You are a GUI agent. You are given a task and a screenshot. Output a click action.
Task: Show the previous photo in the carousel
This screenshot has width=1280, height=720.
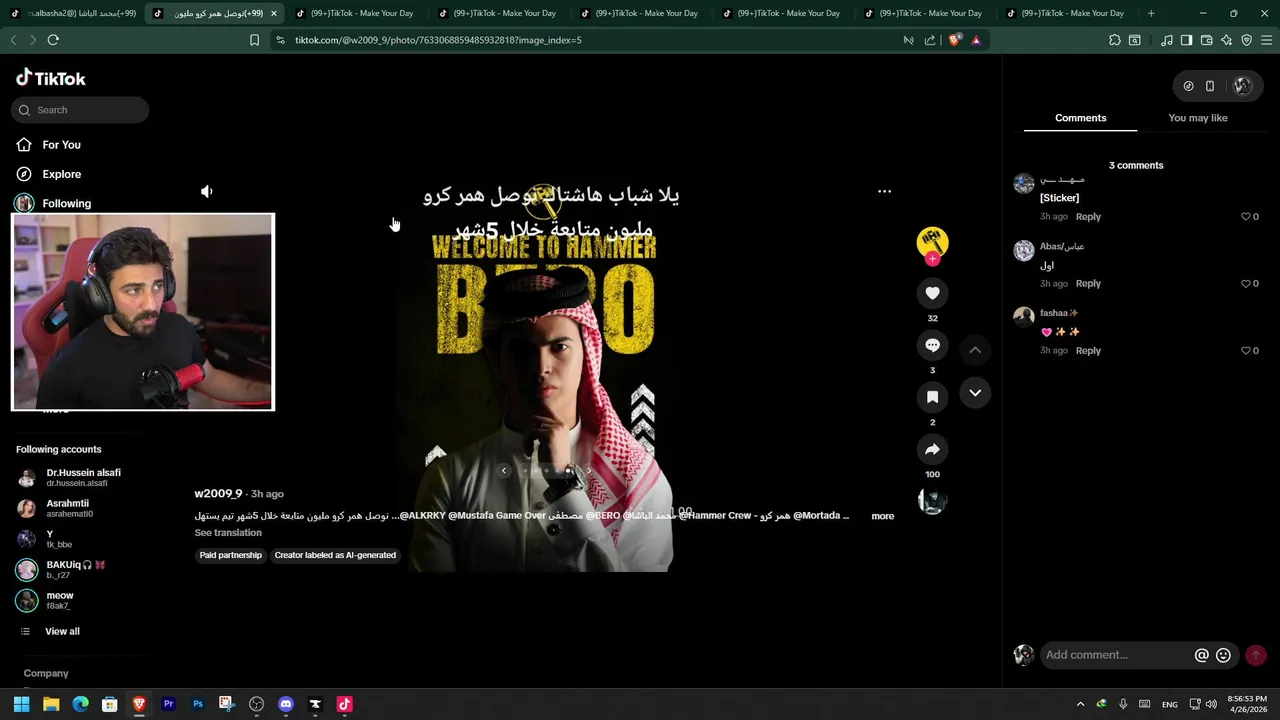pyautogui.click(x=504, y=471)
